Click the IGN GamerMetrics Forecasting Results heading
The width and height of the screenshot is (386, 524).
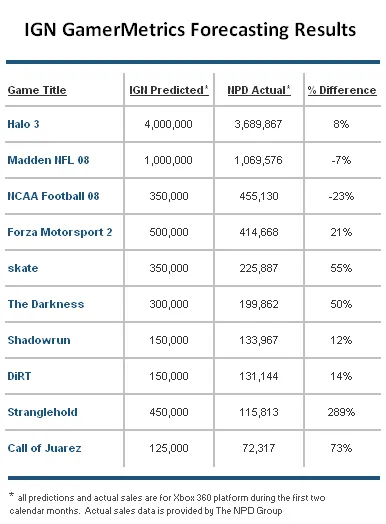coord(190,30)
